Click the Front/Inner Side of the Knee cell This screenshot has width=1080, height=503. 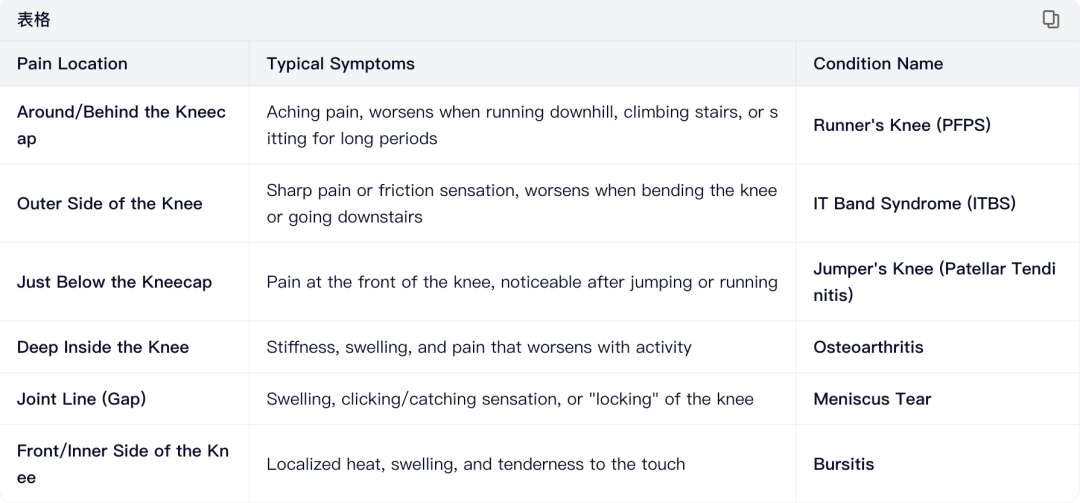click(x=122, y=464)
